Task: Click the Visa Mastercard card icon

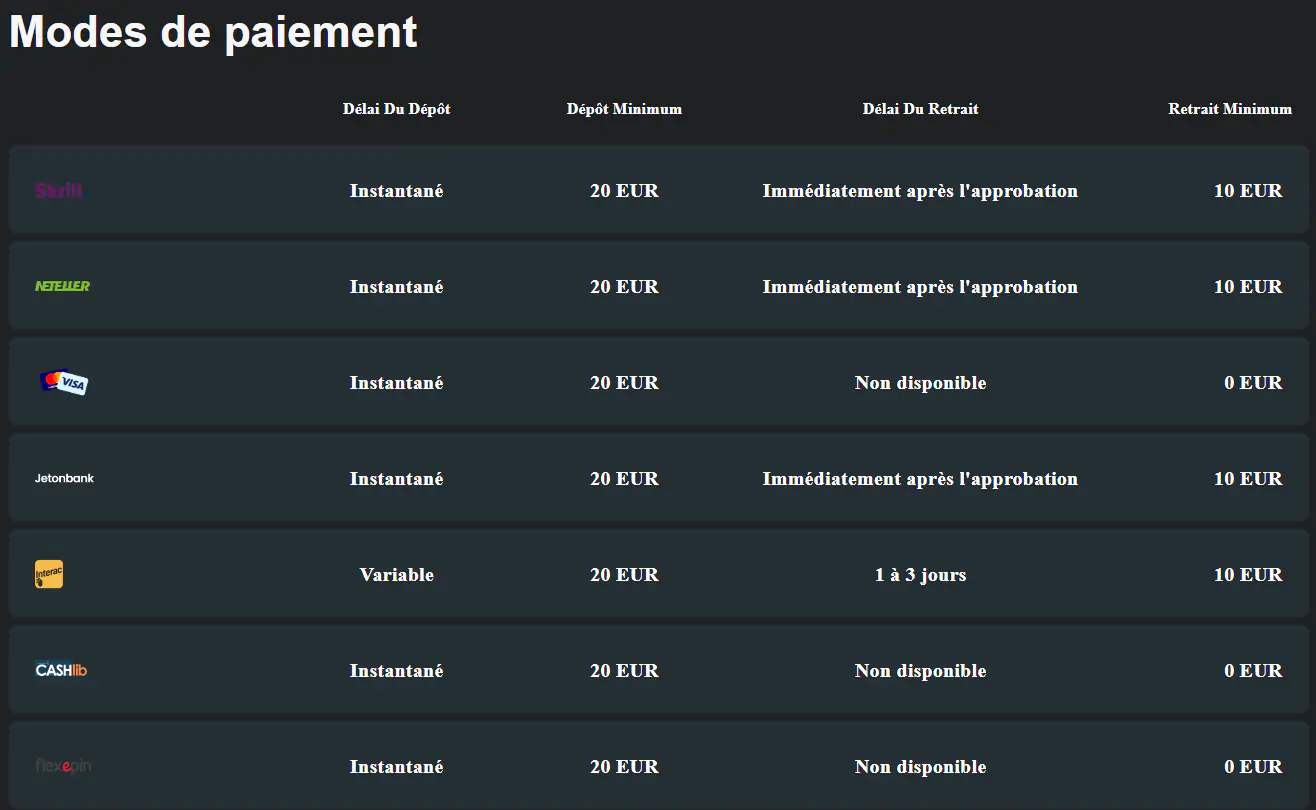Action: tap(64, 382)
